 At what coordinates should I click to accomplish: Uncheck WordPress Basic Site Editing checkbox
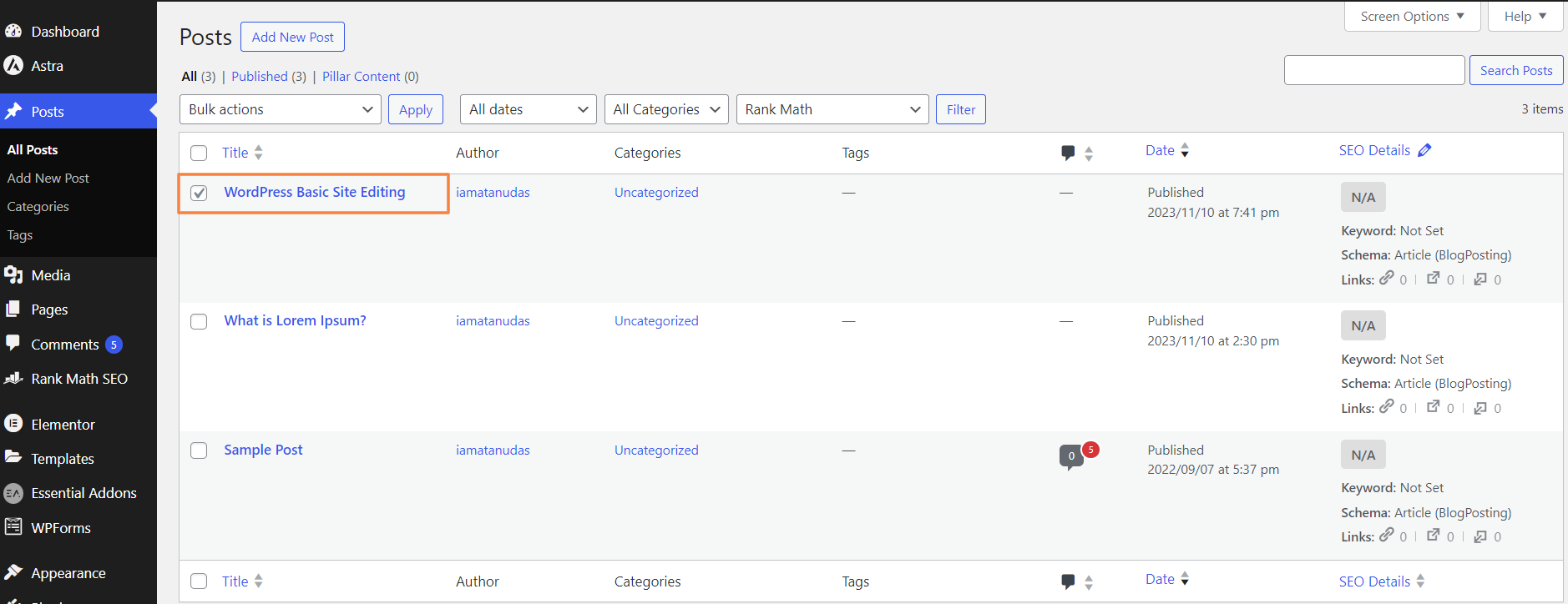199,193
